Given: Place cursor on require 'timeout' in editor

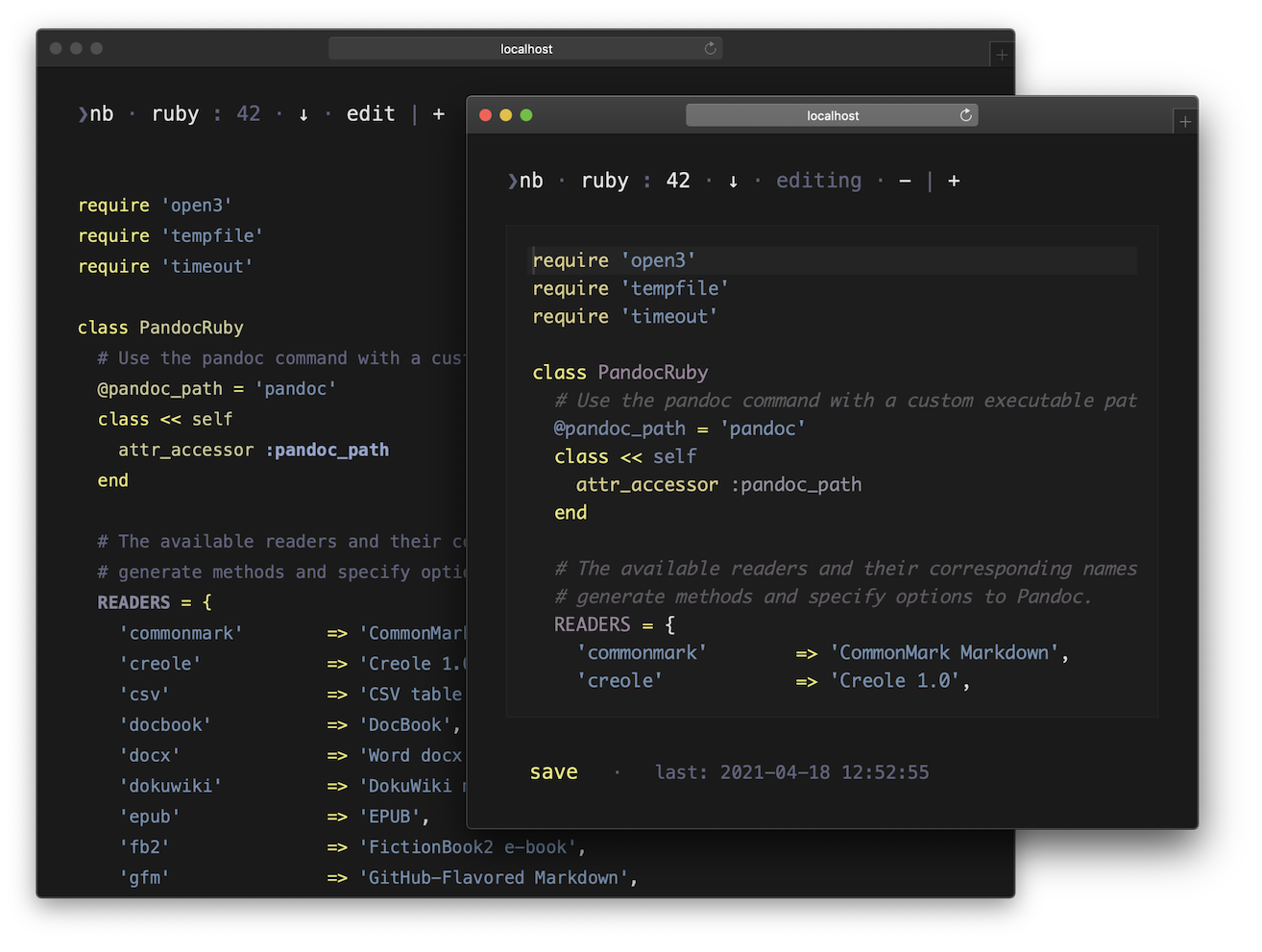Looking at the screenshot, I should (625, 316).
